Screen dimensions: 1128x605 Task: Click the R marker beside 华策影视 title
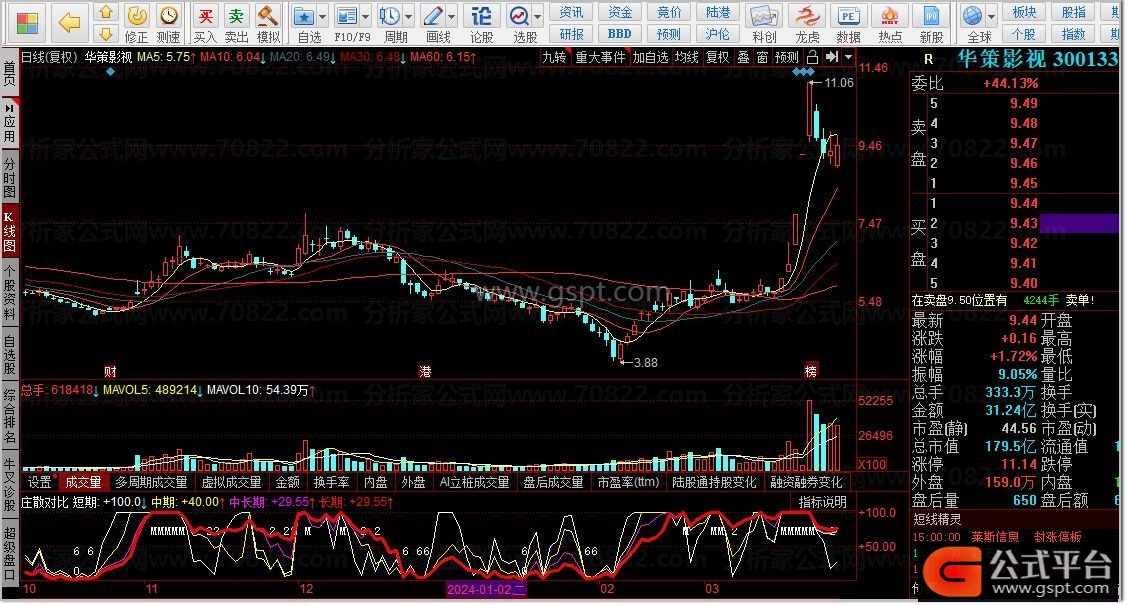point(929,60)
